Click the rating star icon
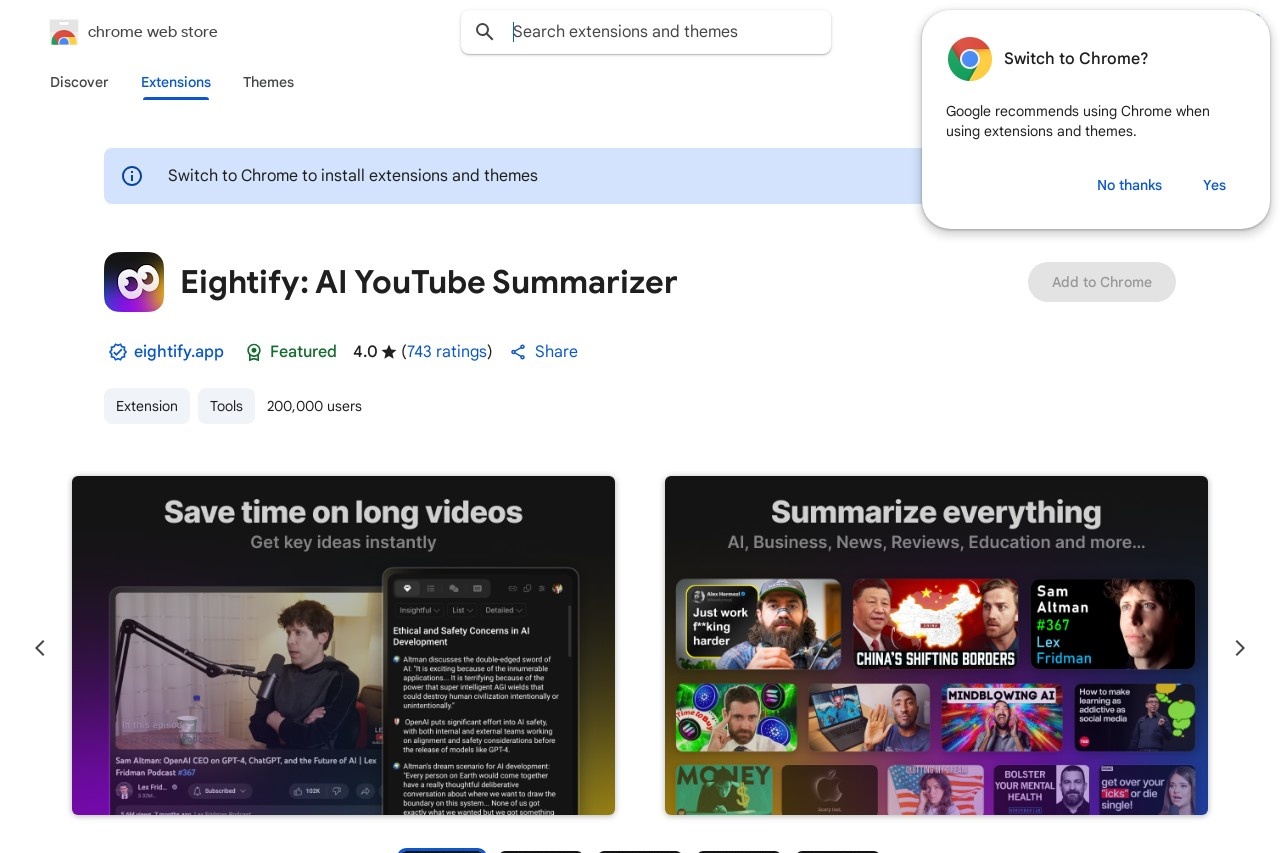The height and width of the screenshot is (853, 1280). [389, 352]
